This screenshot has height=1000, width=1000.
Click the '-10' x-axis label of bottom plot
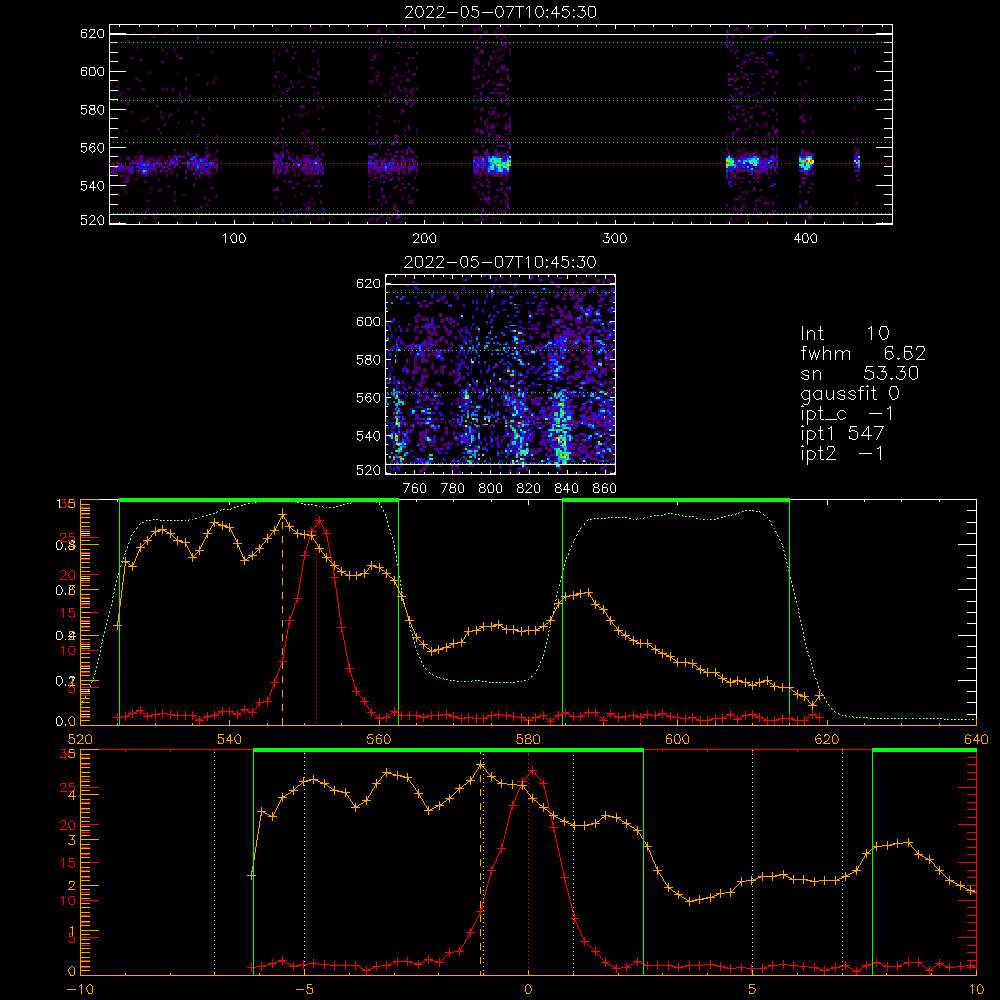point(80,990)
